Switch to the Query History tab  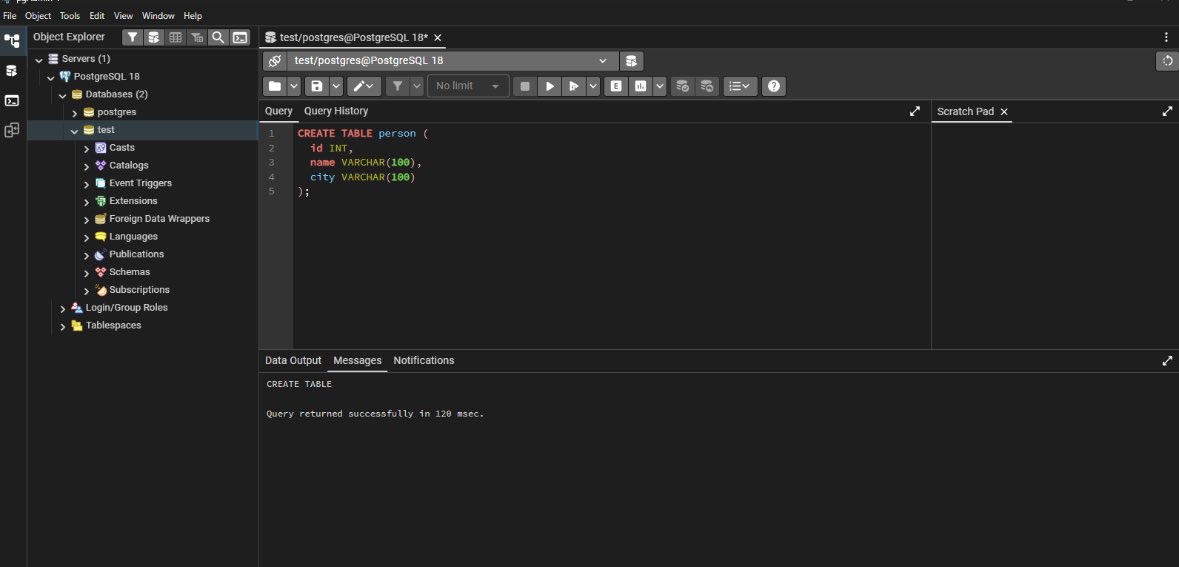(336, 111)
